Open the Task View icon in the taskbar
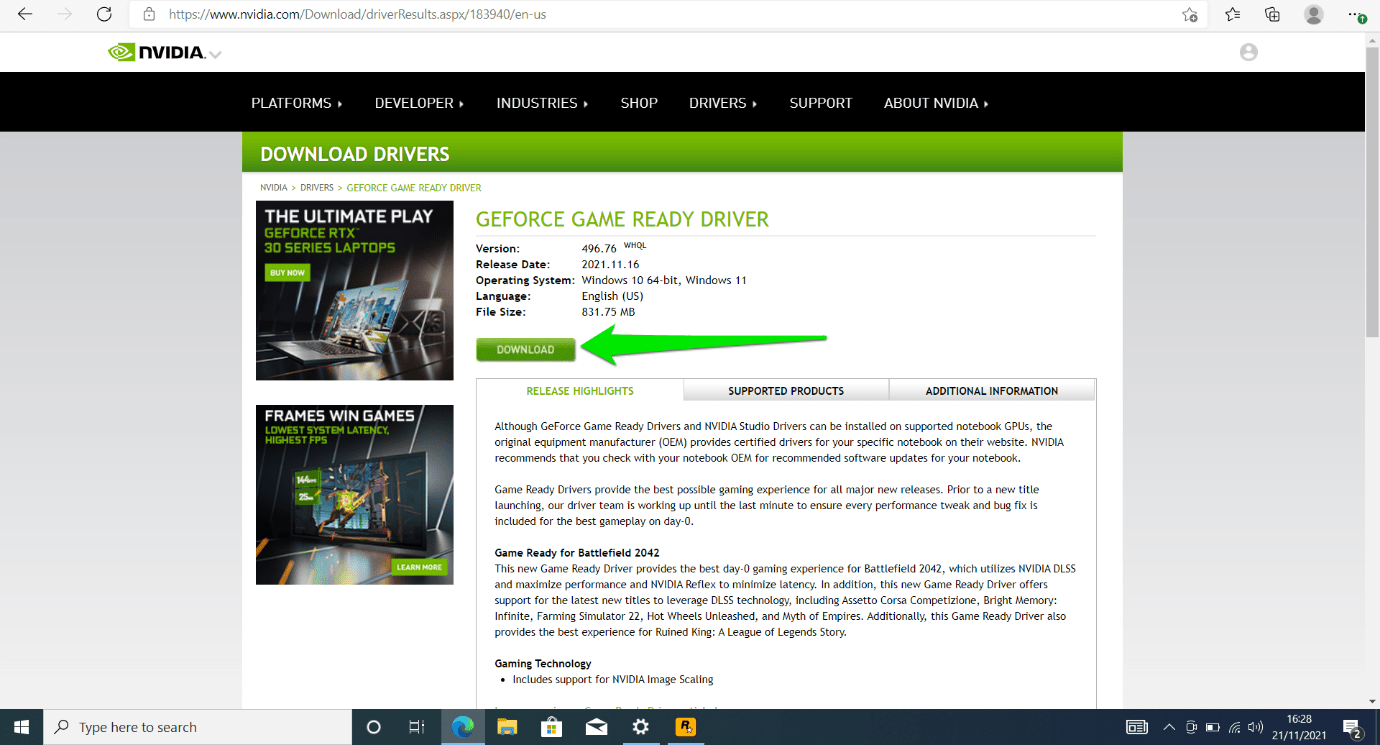 [418, 727]
